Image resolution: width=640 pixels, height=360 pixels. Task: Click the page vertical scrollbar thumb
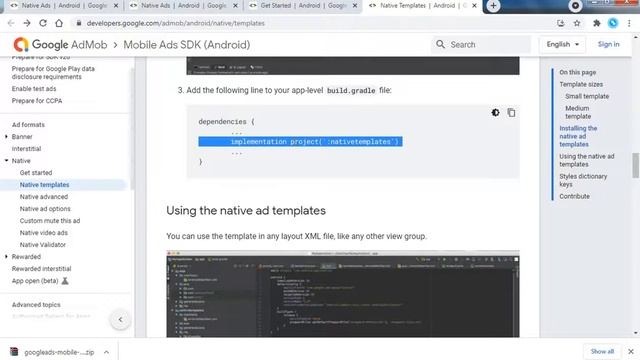pos(636,165)
